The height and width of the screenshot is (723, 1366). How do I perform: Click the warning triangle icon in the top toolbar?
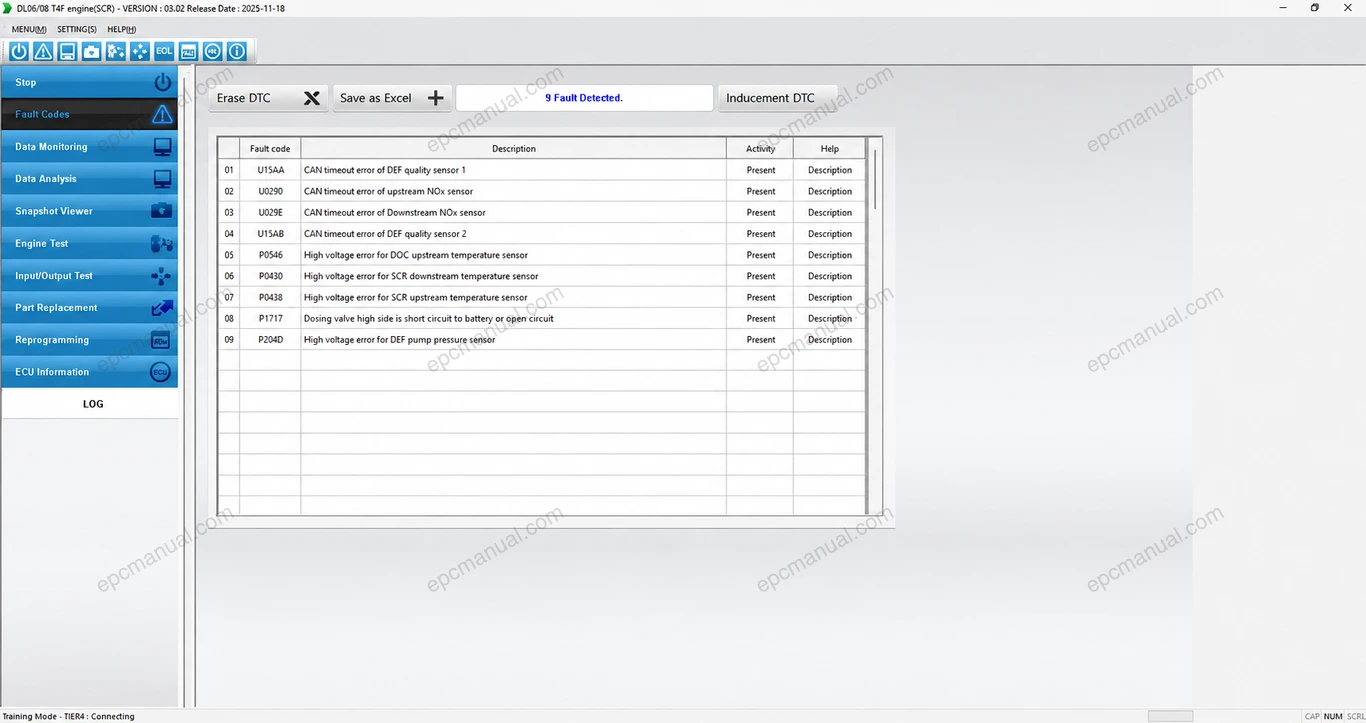coord(43,51)
